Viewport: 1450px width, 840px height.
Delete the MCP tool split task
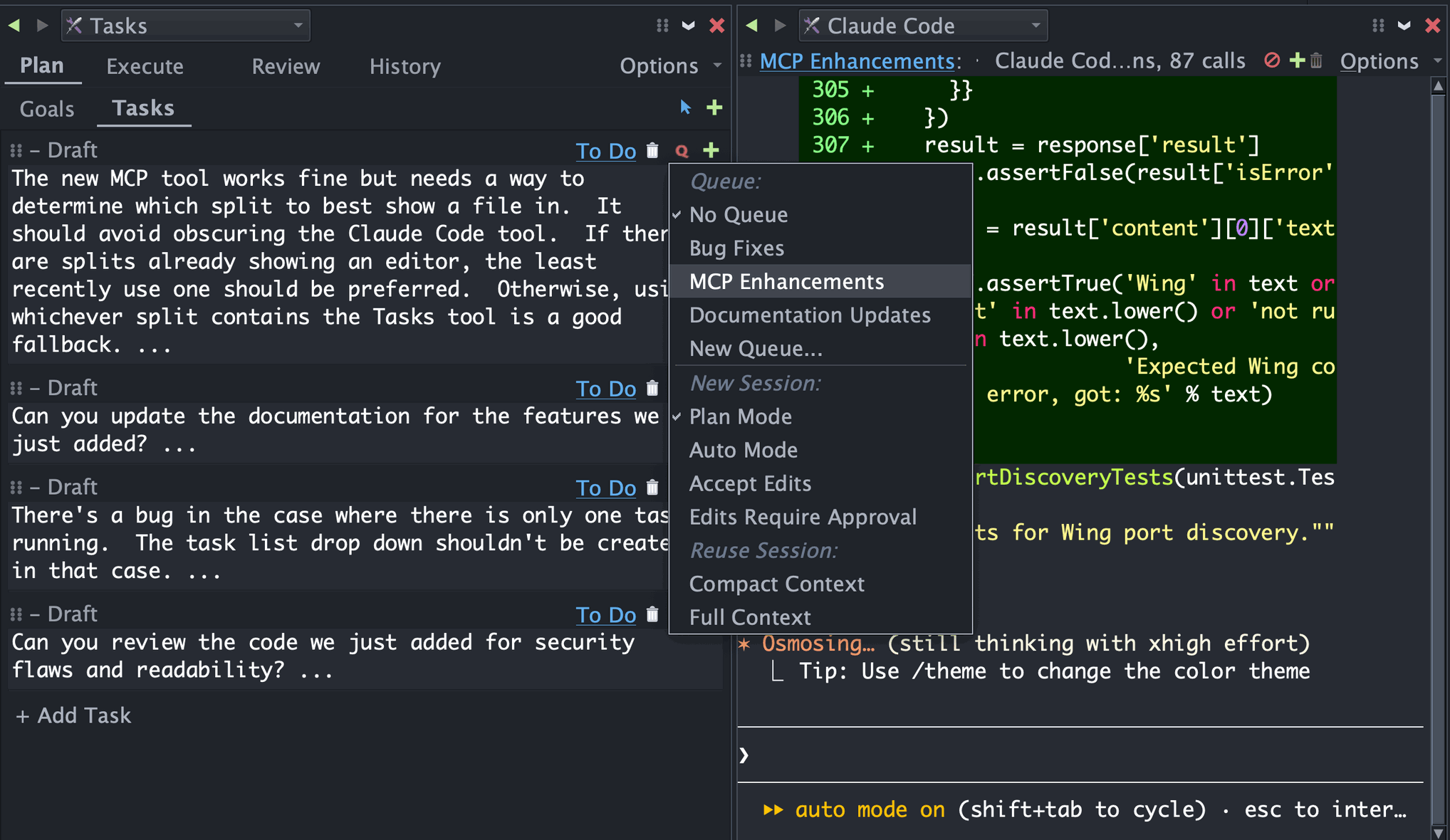652,150
